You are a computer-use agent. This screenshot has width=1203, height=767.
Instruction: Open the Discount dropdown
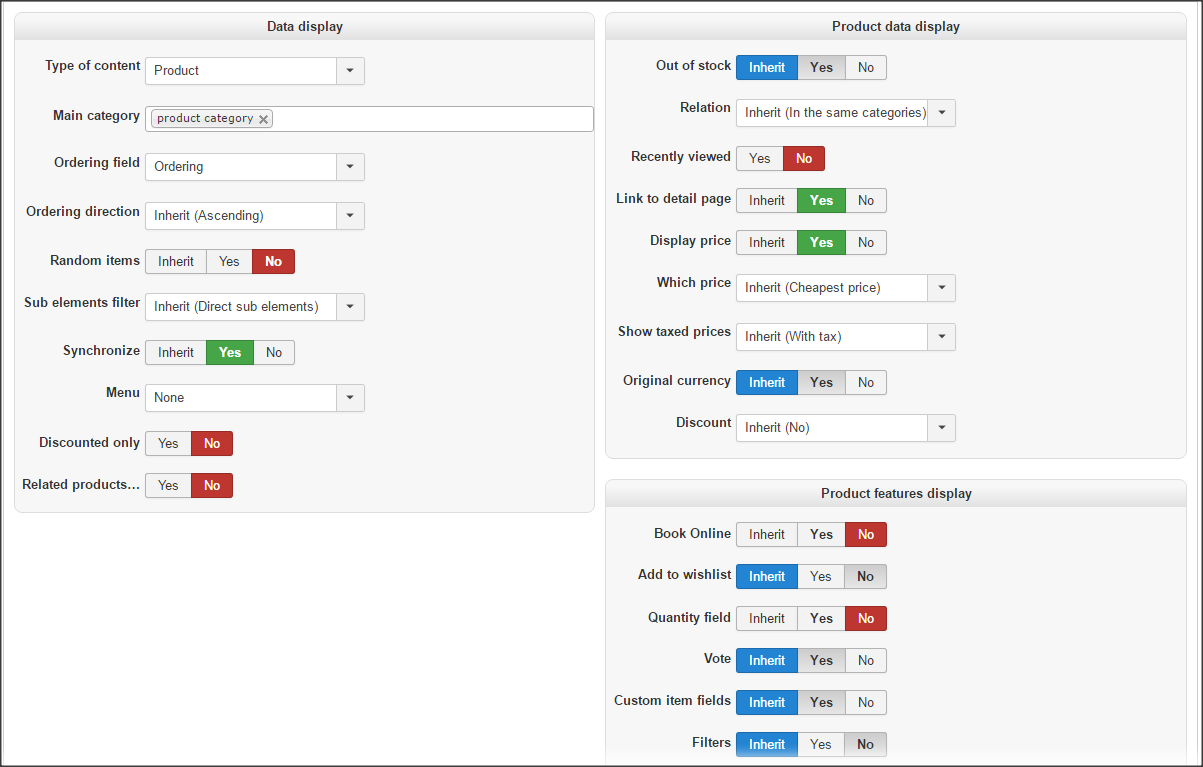click(x=941, y=428)
